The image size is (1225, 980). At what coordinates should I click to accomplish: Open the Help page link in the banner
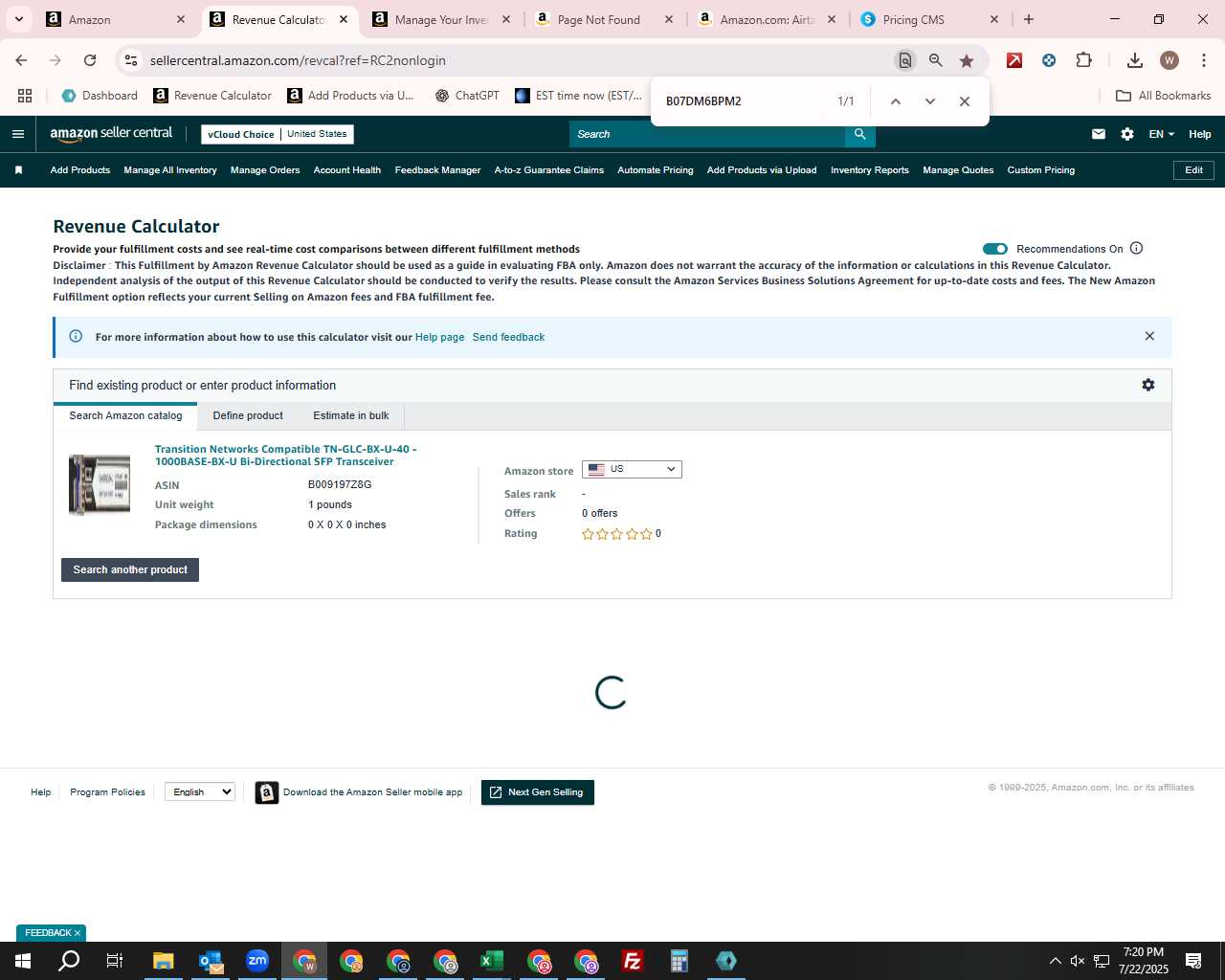(x=439, y=337)
